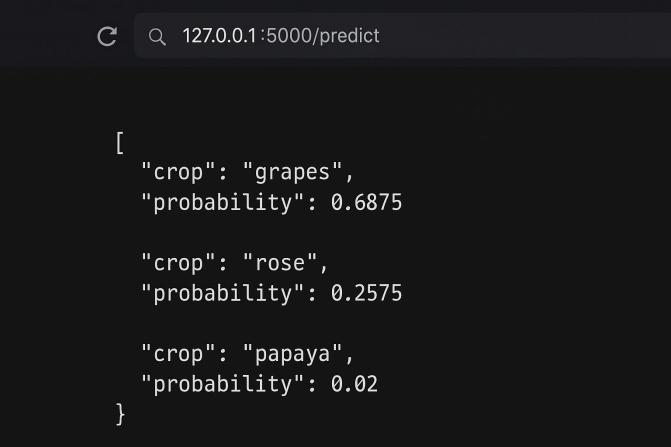Select the "papaya" crop value
Viewport: 671px width, 447px height.
point(296,353)
